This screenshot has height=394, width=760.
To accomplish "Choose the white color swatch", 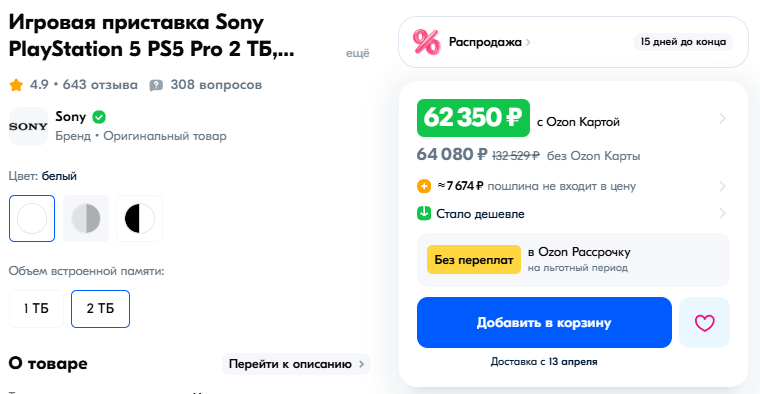I will coord(32,219).
